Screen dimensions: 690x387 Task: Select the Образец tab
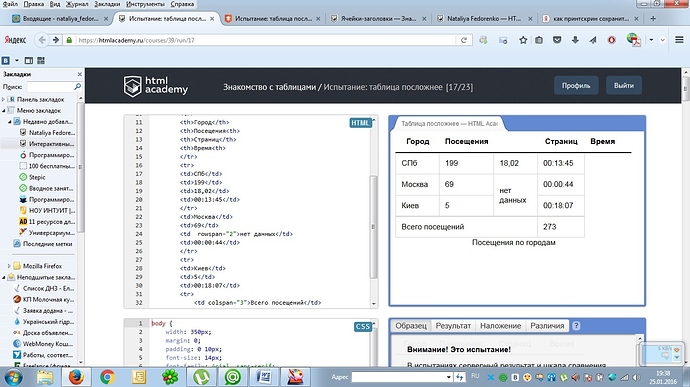coord(411,326)
